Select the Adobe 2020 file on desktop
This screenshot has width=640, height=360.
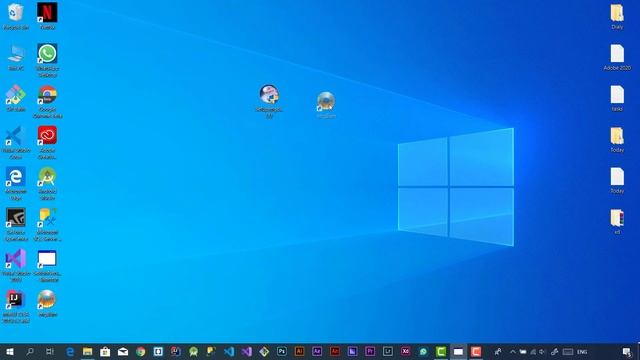click(x=617, y=57)
